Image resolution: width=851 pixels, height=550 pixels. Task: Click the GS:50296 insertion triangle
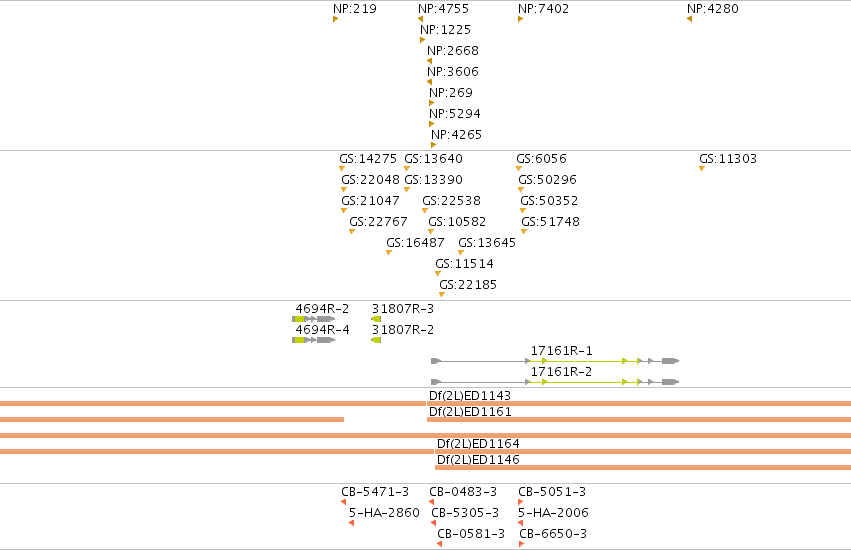pyautogui.click(x=521, y=189)
